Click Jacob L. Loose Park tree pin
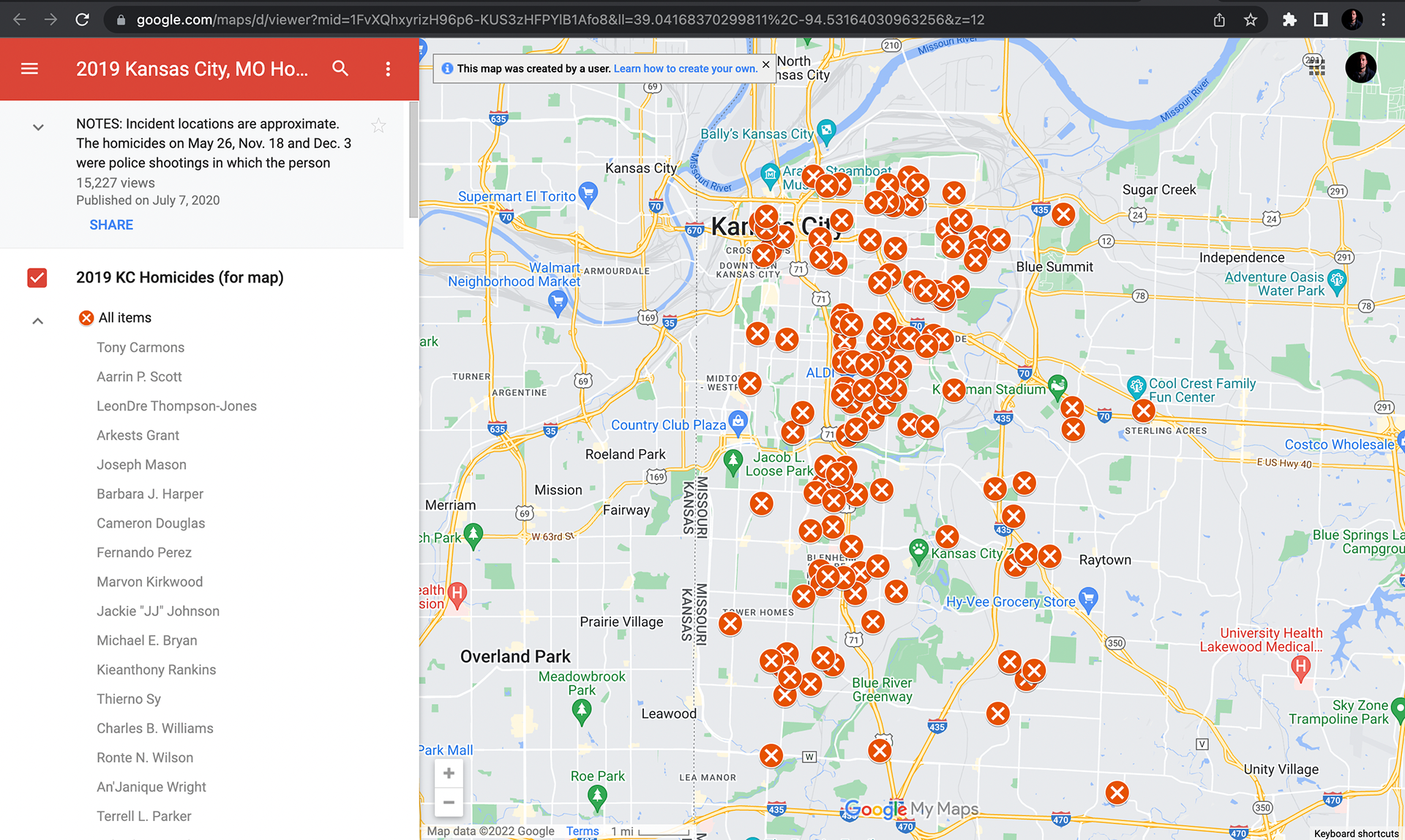The height and width of the screenshot is (840, 1405). point(733,462)
